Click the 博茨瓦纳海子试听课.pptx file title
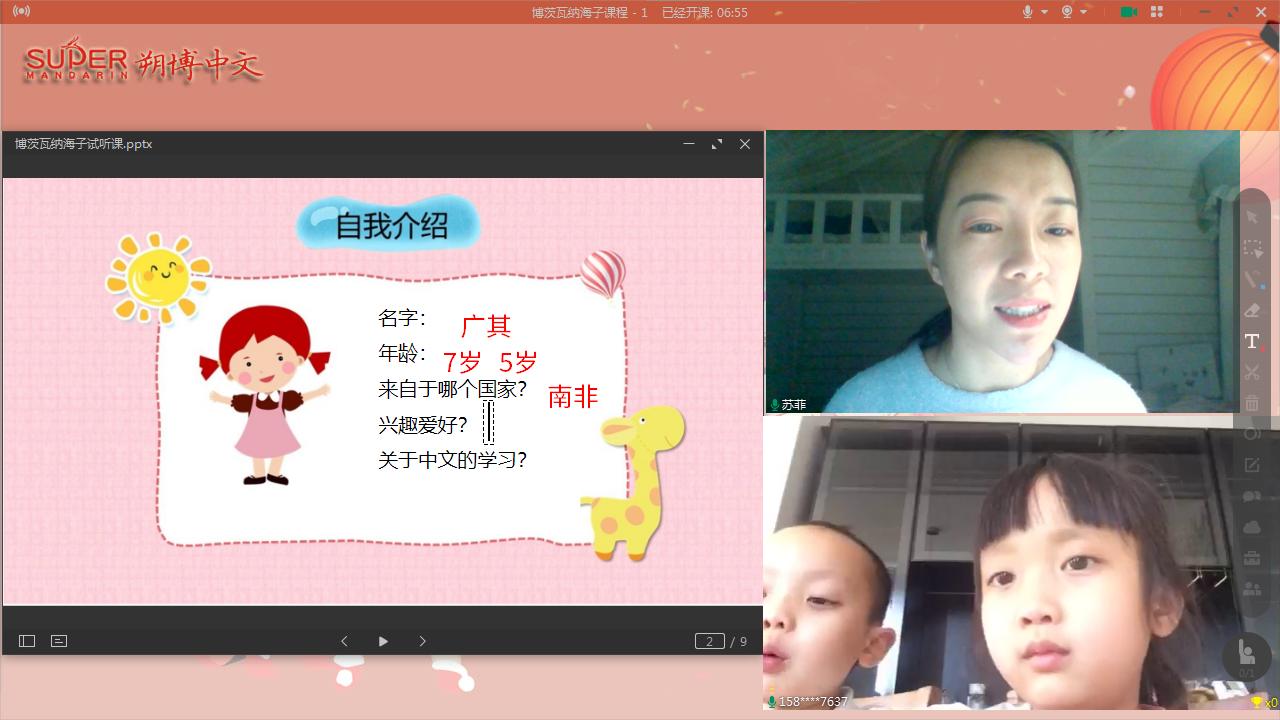Image resolution: width=1280 pixels, height=720 pixels. 83,144
